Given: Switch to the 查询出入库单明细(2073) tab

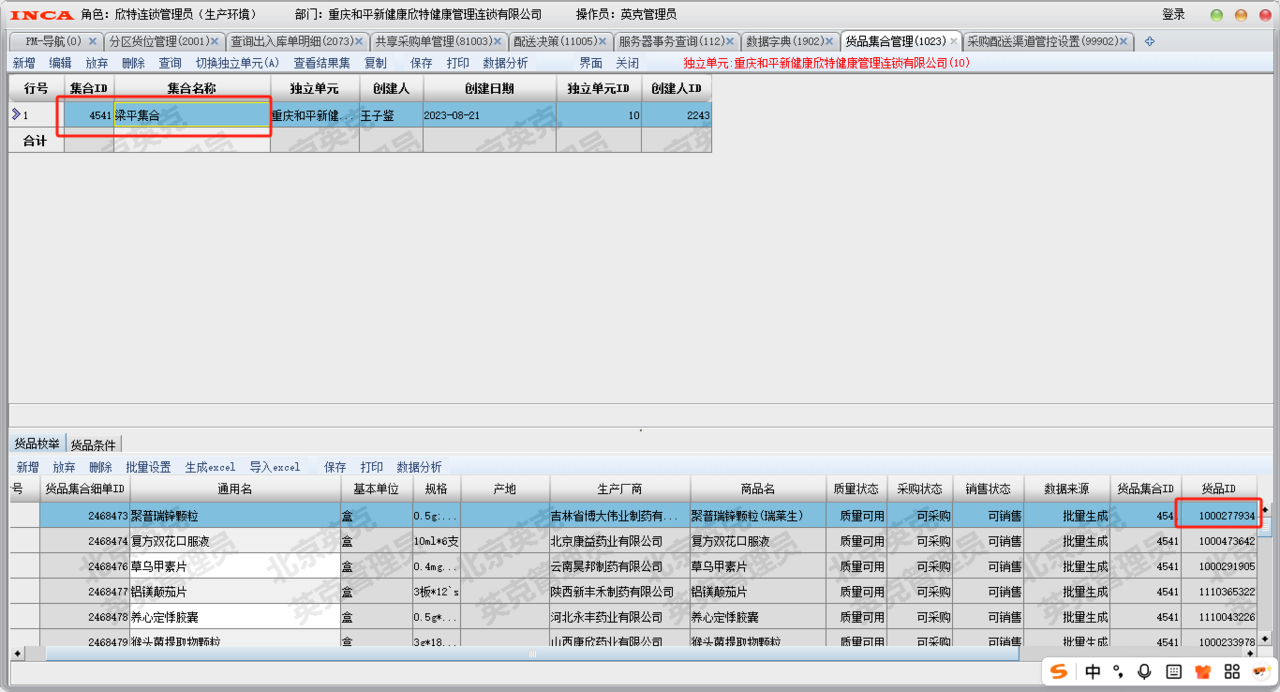Looking at the screenshot, I should [291, 41].
